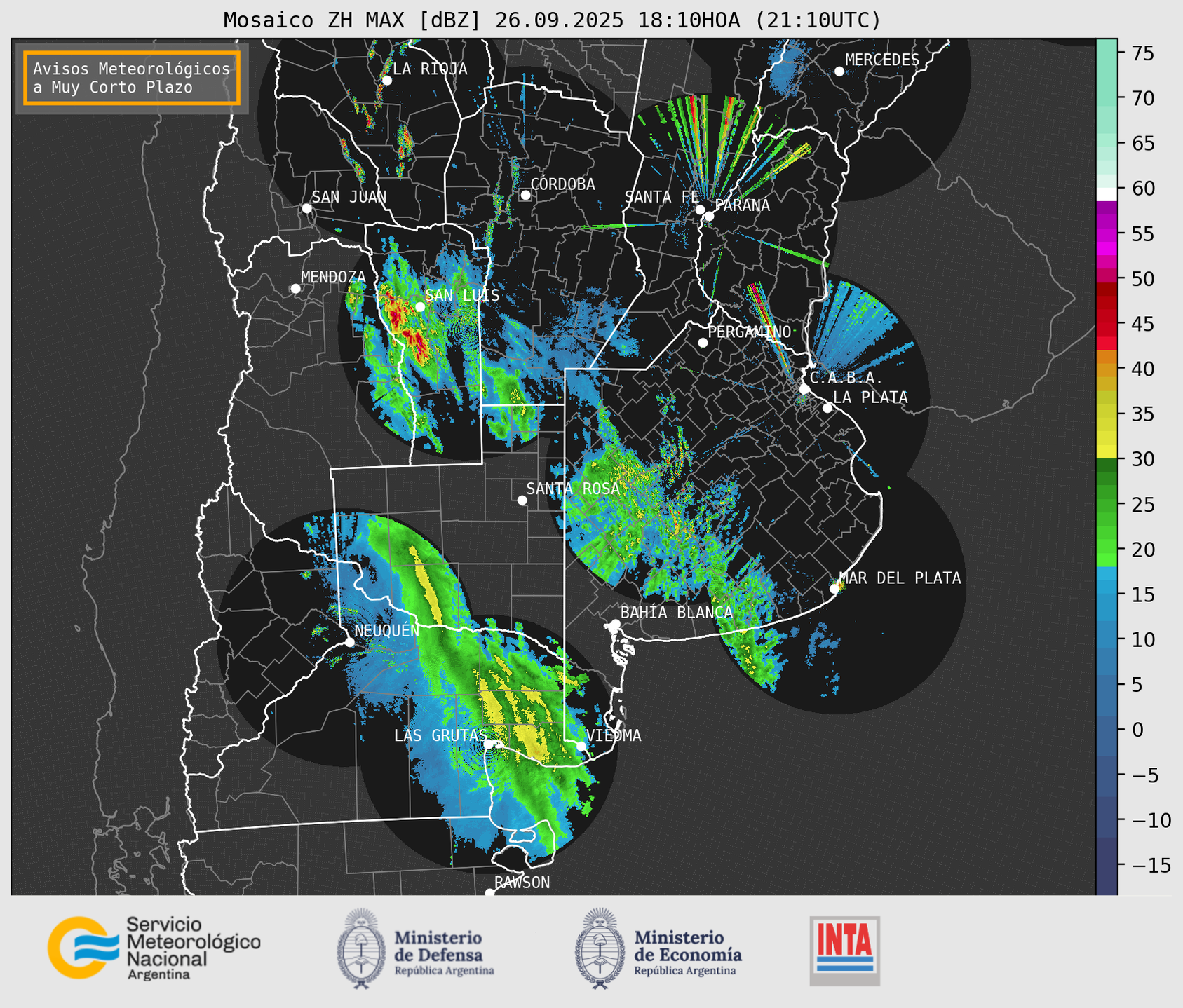Image resolution: width=1183 pixels, height=1008 pixels.
Task: Click the MAR DEL PLATA marker dot
Action: click(x=834, y=589)
